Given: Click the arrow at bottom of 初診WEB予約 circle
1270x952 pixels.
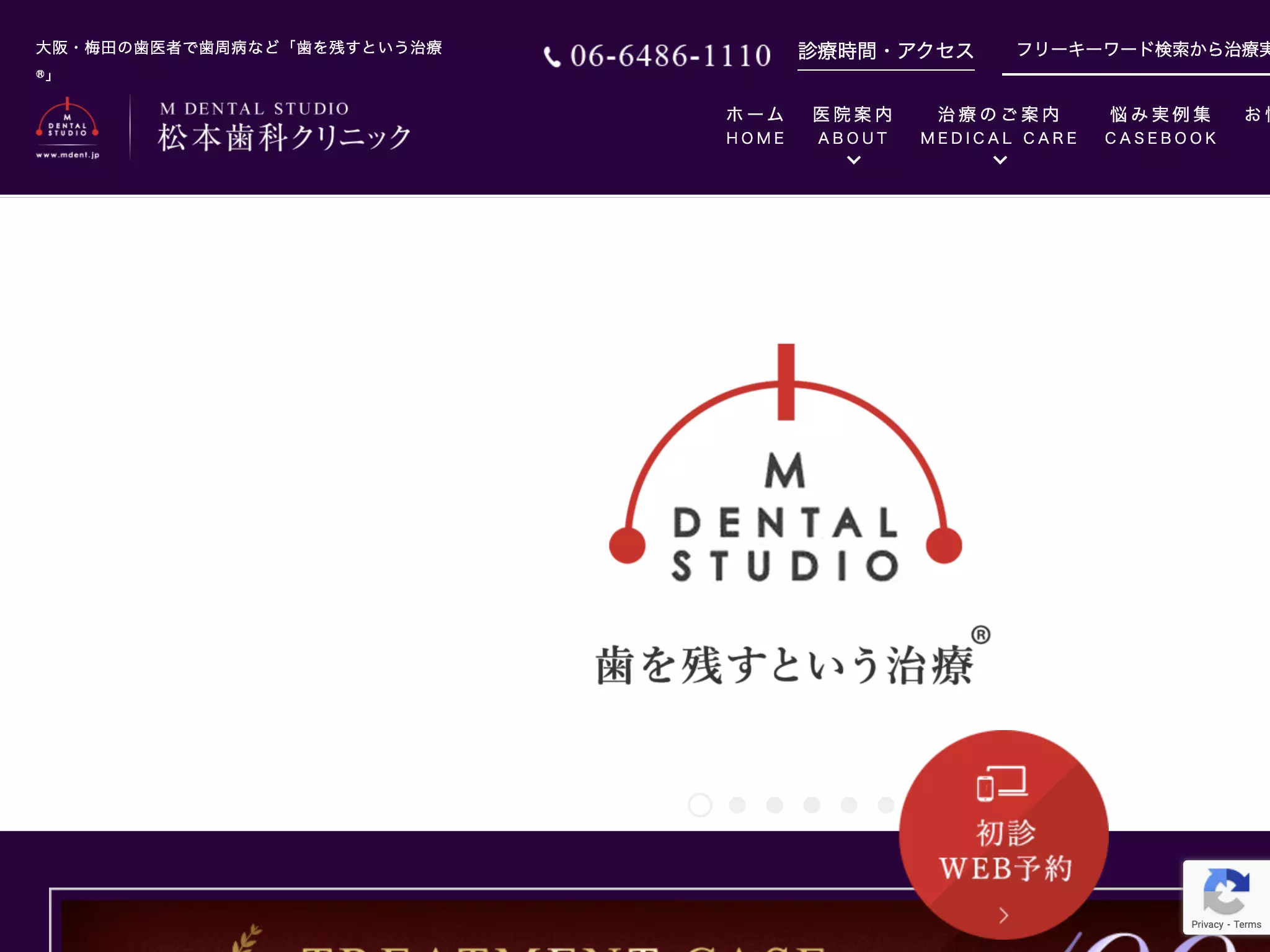Looking at the screenshot, I should [x=1004, y=915].
